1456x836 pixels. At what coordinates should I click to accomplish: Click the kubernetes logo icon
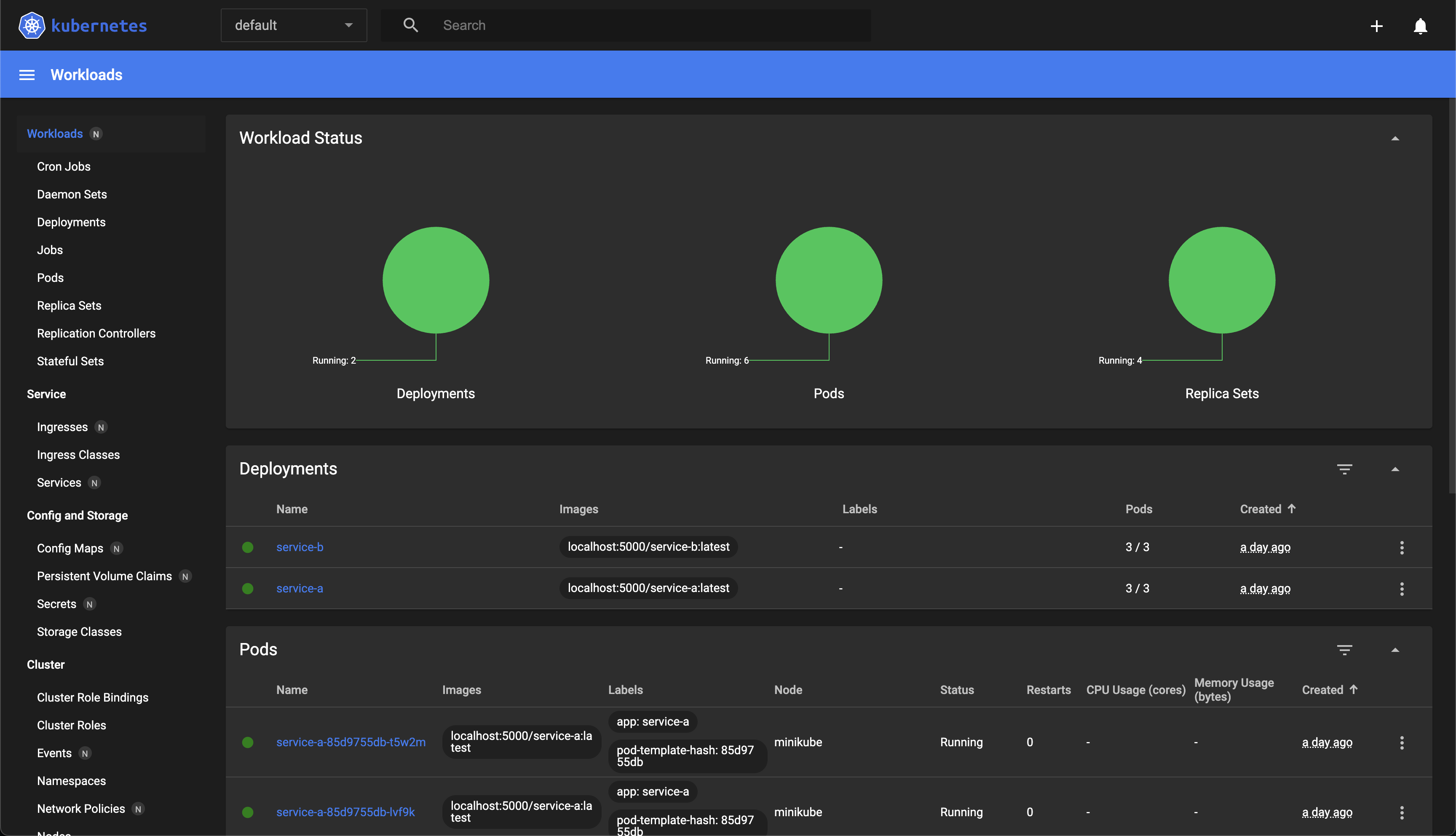[x=32, y=25]
